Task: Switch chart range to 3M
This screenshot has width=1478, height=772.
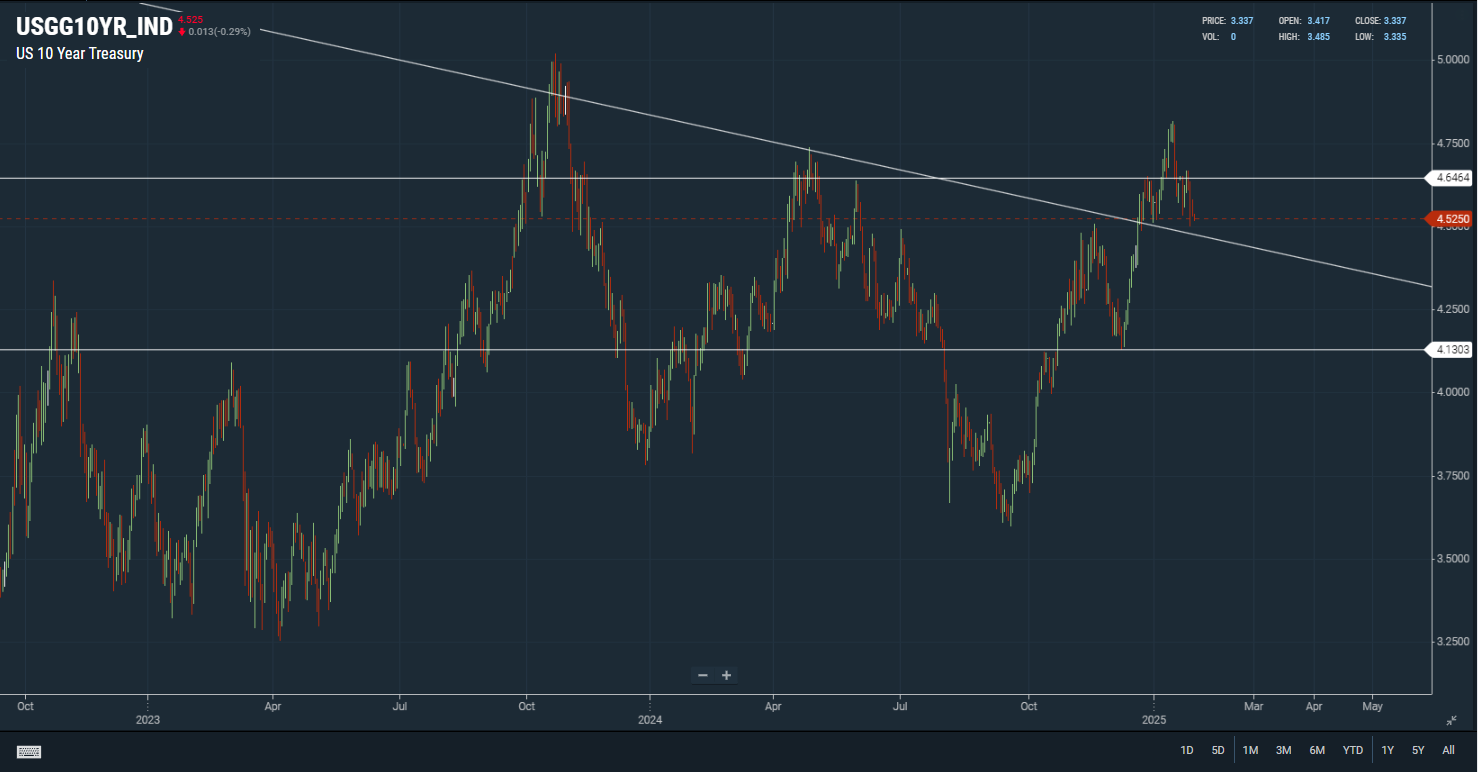Action: click(1284, 750)
